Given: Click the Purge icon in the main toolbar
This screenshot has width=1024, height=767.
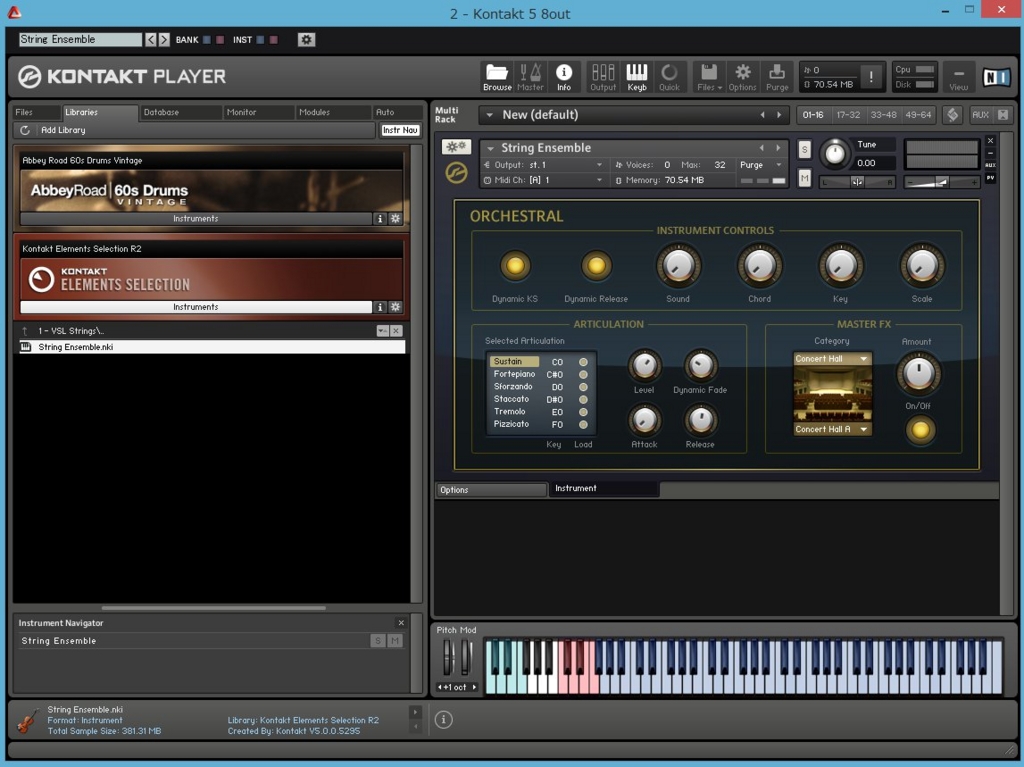Looking at the screenshot, I should [776, 77].
